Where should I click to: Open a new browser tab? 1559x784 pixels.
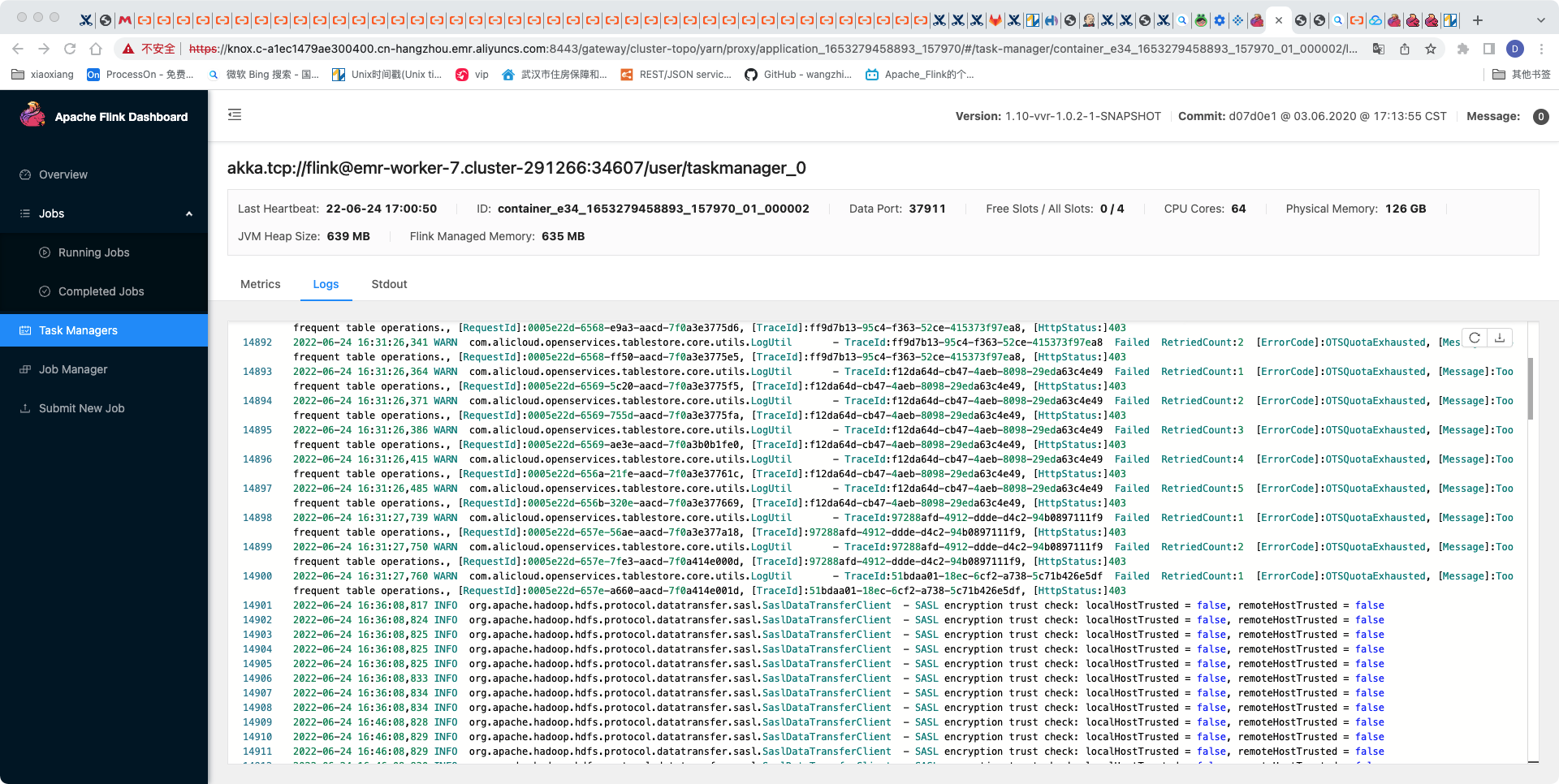(1478, 19)
